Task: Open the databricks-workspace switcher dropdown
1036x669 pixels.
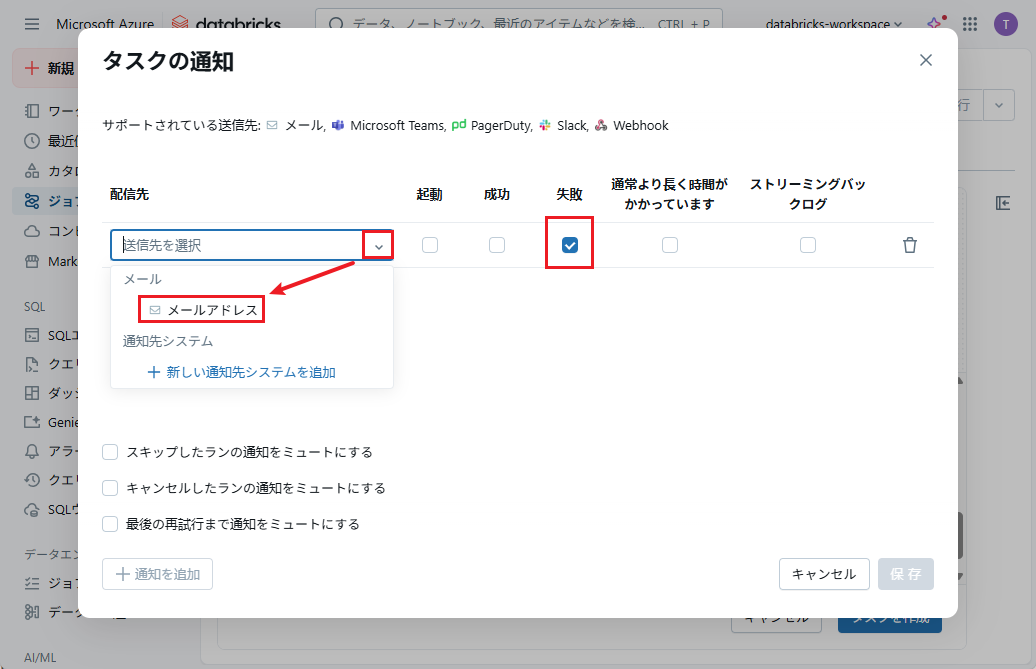Action: click(x=833, y=24)
